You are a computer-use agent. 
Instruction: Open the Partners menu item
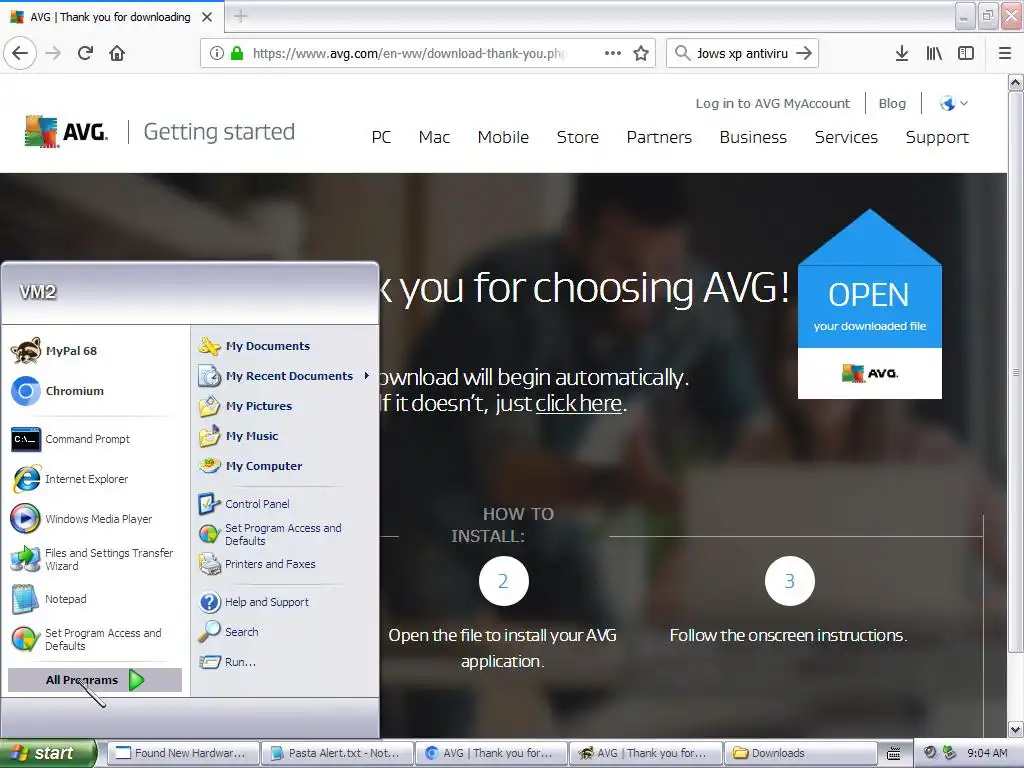(659, 137)
